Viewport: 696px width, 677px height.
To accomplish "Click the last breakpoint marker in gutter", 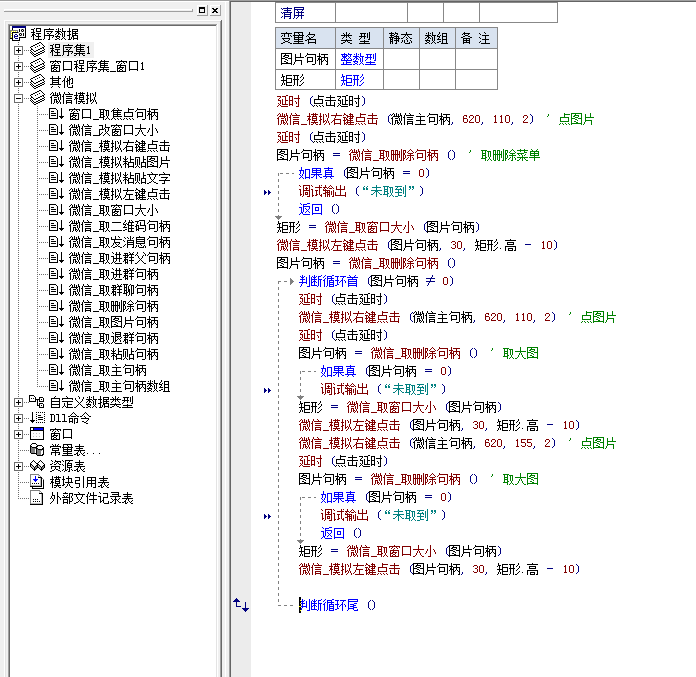I will (x=267, y=516).
